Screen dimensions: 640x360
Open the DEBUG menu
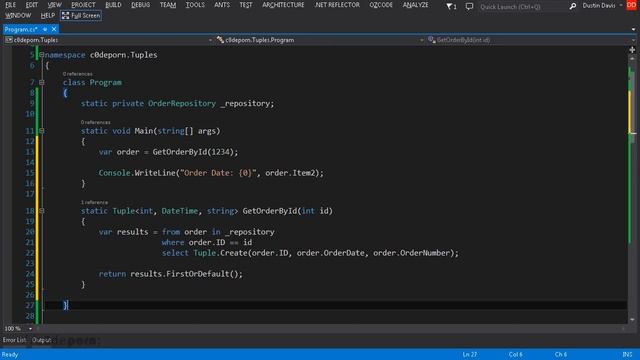(140, 5)
